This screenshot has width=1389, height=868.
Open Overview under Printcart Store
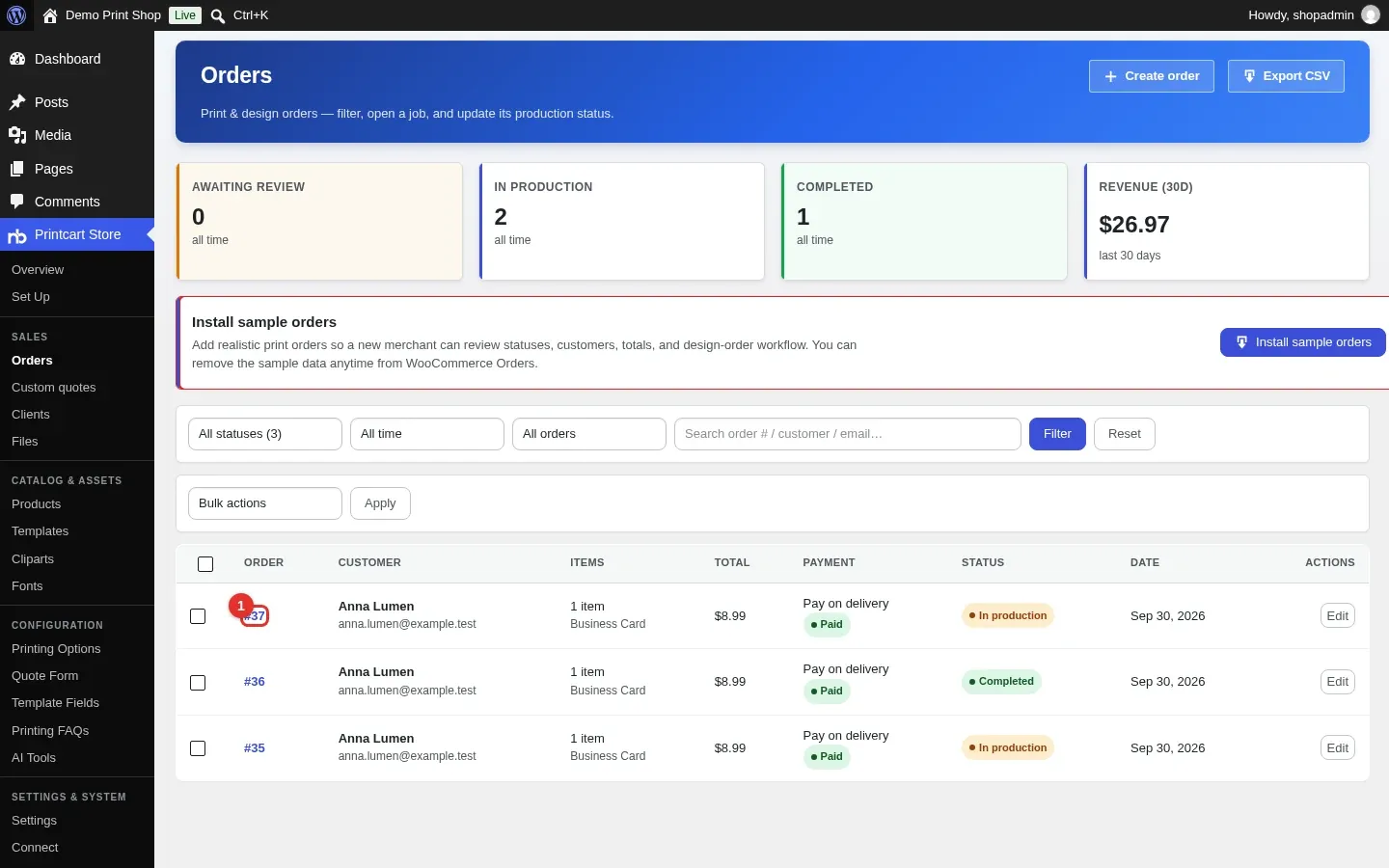click(38, 270)
